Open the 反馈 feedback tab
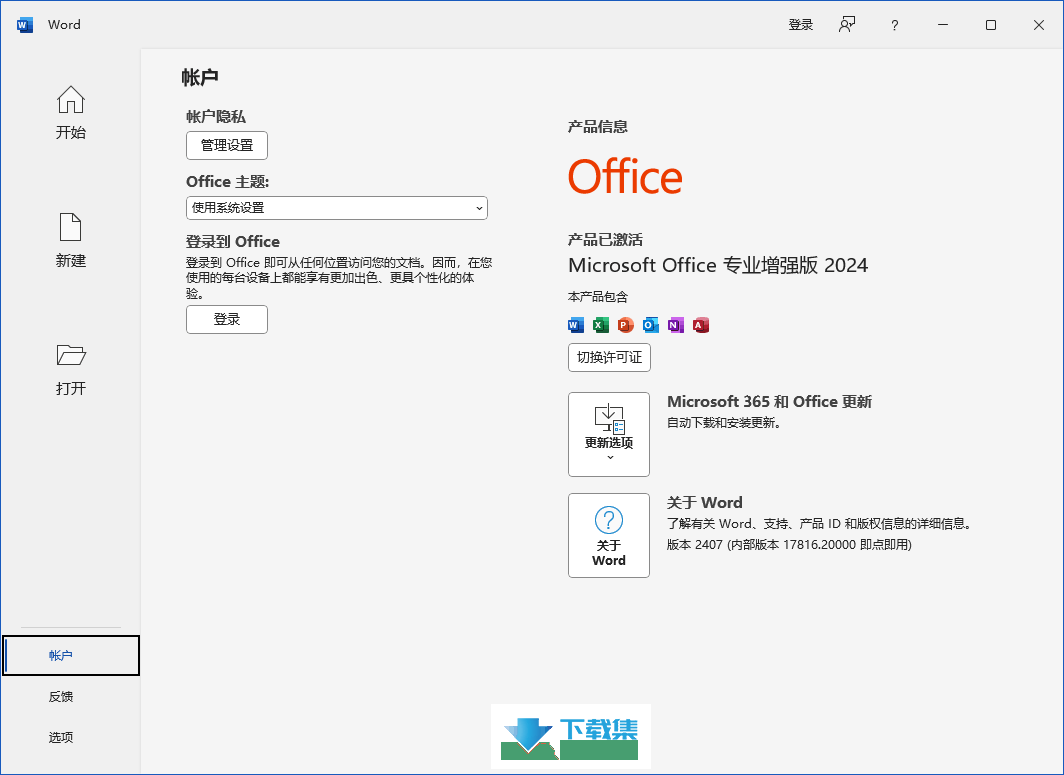 (x=61, y=696)
